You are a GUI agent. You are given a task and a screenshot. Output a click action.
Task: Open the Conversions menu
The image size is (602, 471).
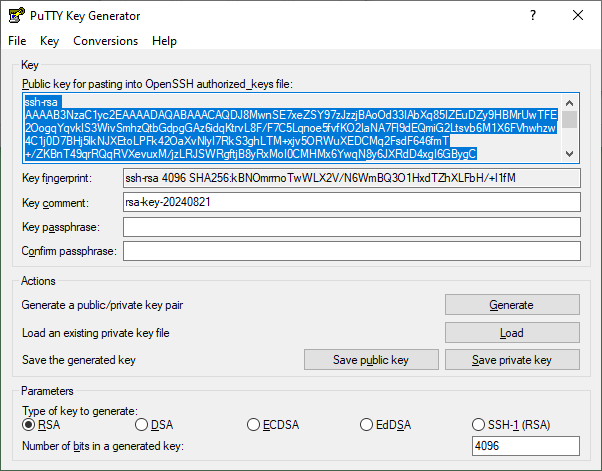[106, 41]
